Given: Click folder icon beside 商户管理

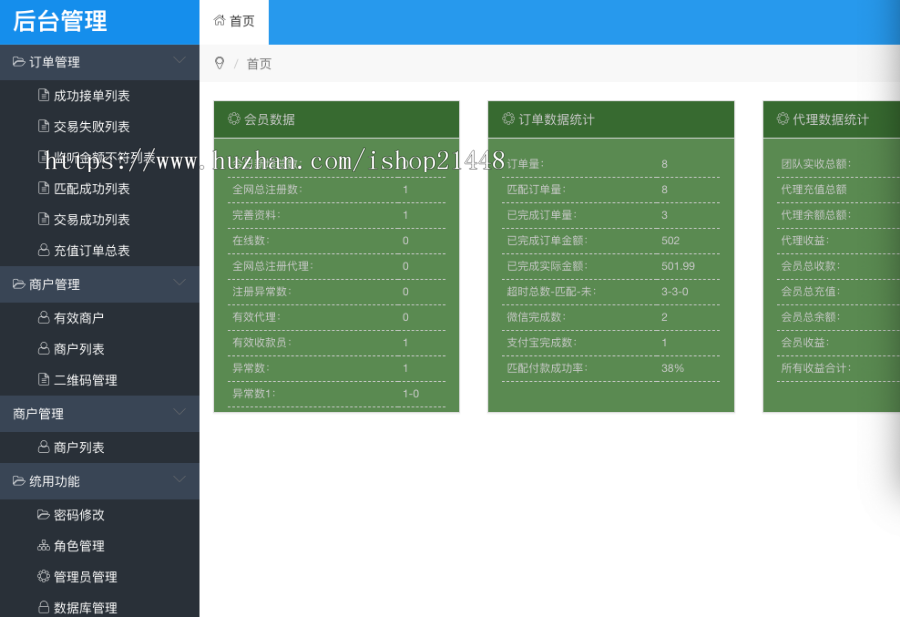Looking at the screenshot, I should [19, 284].
